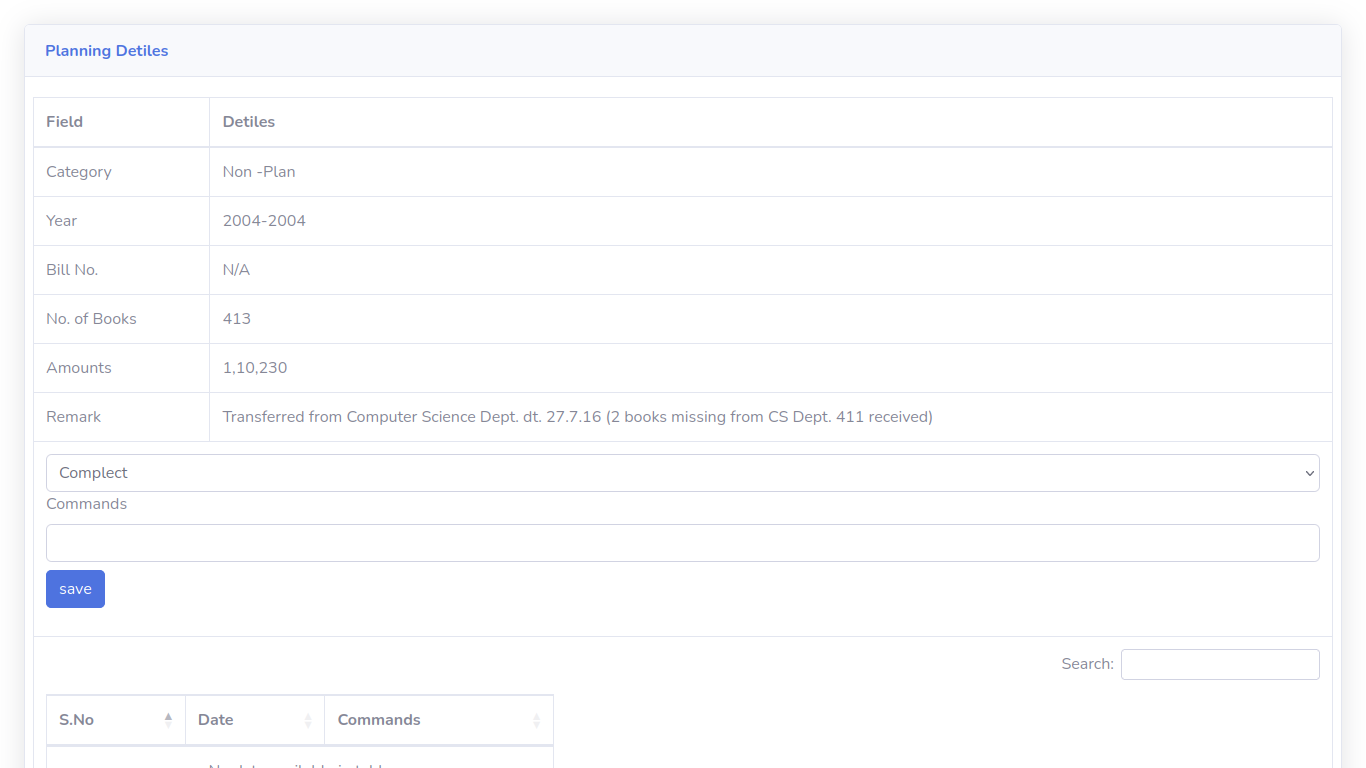Click the blue save button
Viewport: 1366px width, 768px height.
[x=75, y=589]
